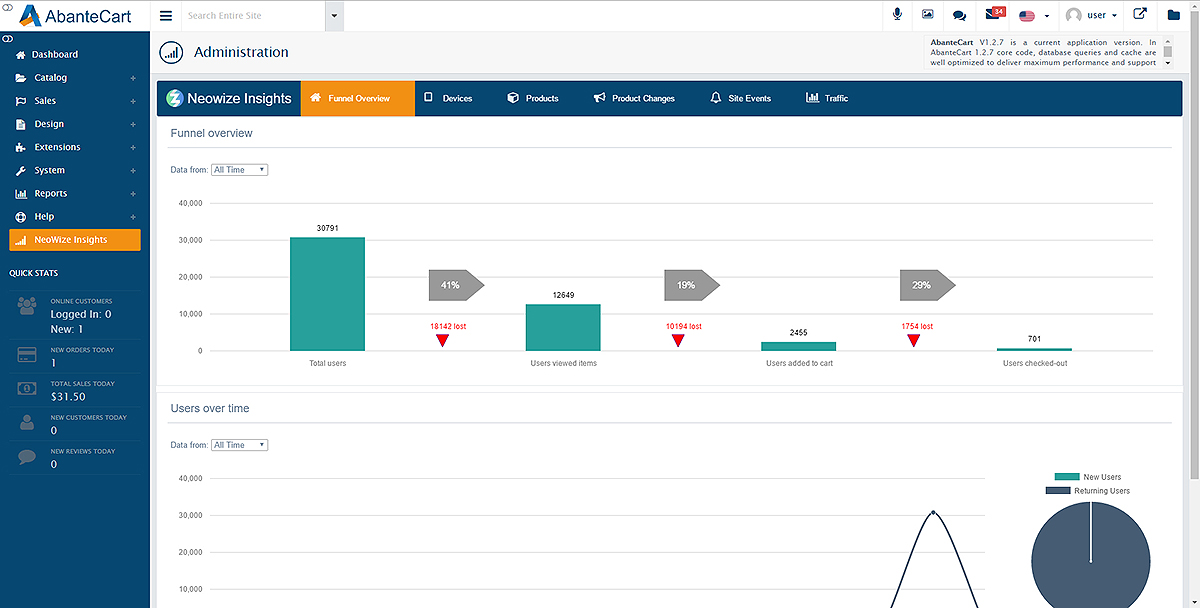Click the 19% conversion arrow

[692, 285]
